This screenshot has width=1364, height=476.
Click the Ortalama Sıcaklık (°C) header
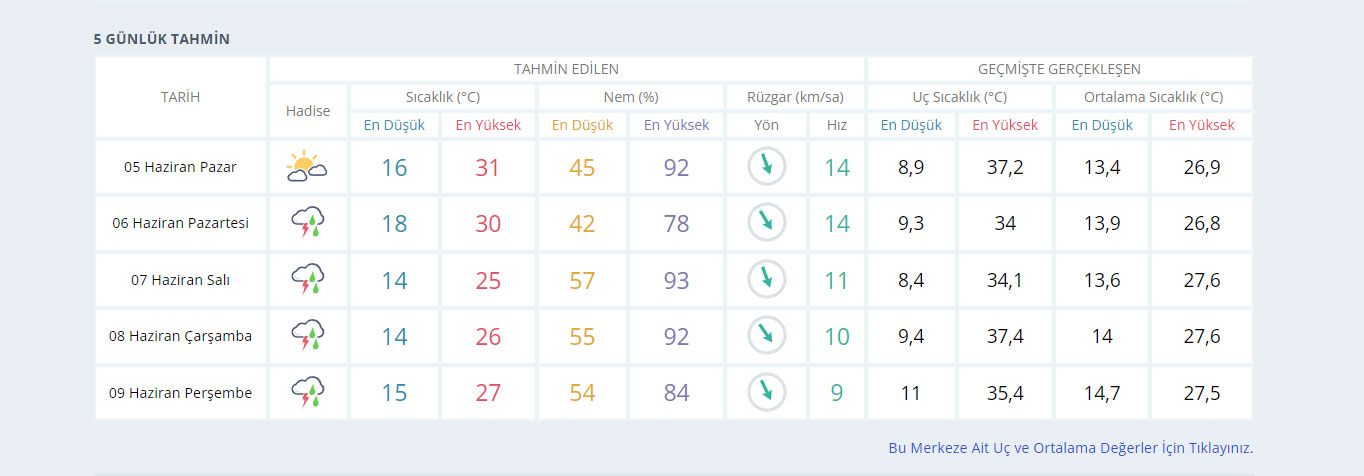coord(1153,97)
